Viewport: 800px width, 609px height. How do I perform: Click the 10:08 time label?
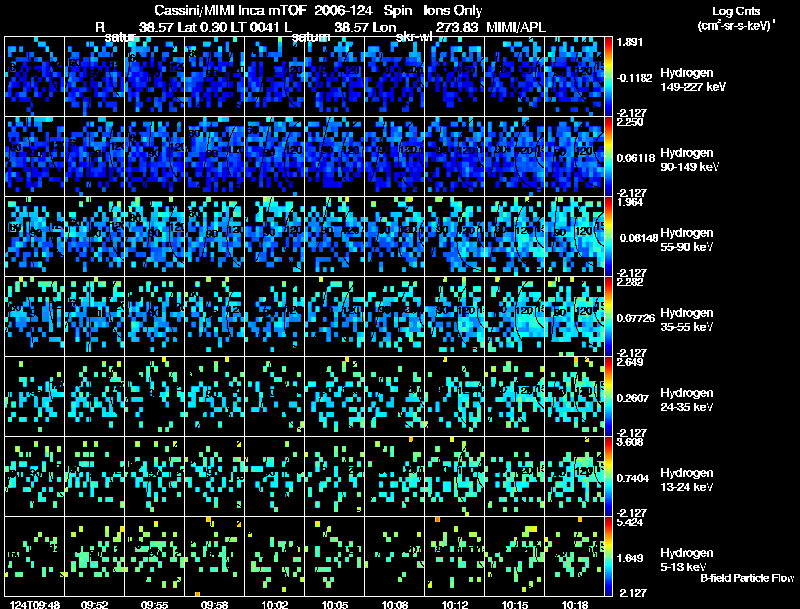coord(394,604)
